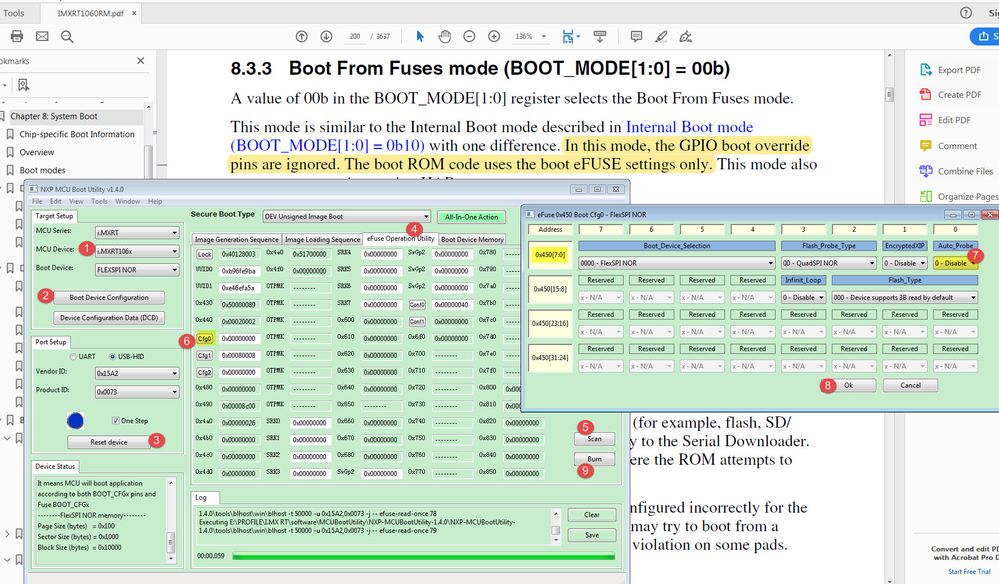The height and width of the screenshot is (584, 999).
Task: Go to the previous page using the up arrow
Action: click(301, 37)
